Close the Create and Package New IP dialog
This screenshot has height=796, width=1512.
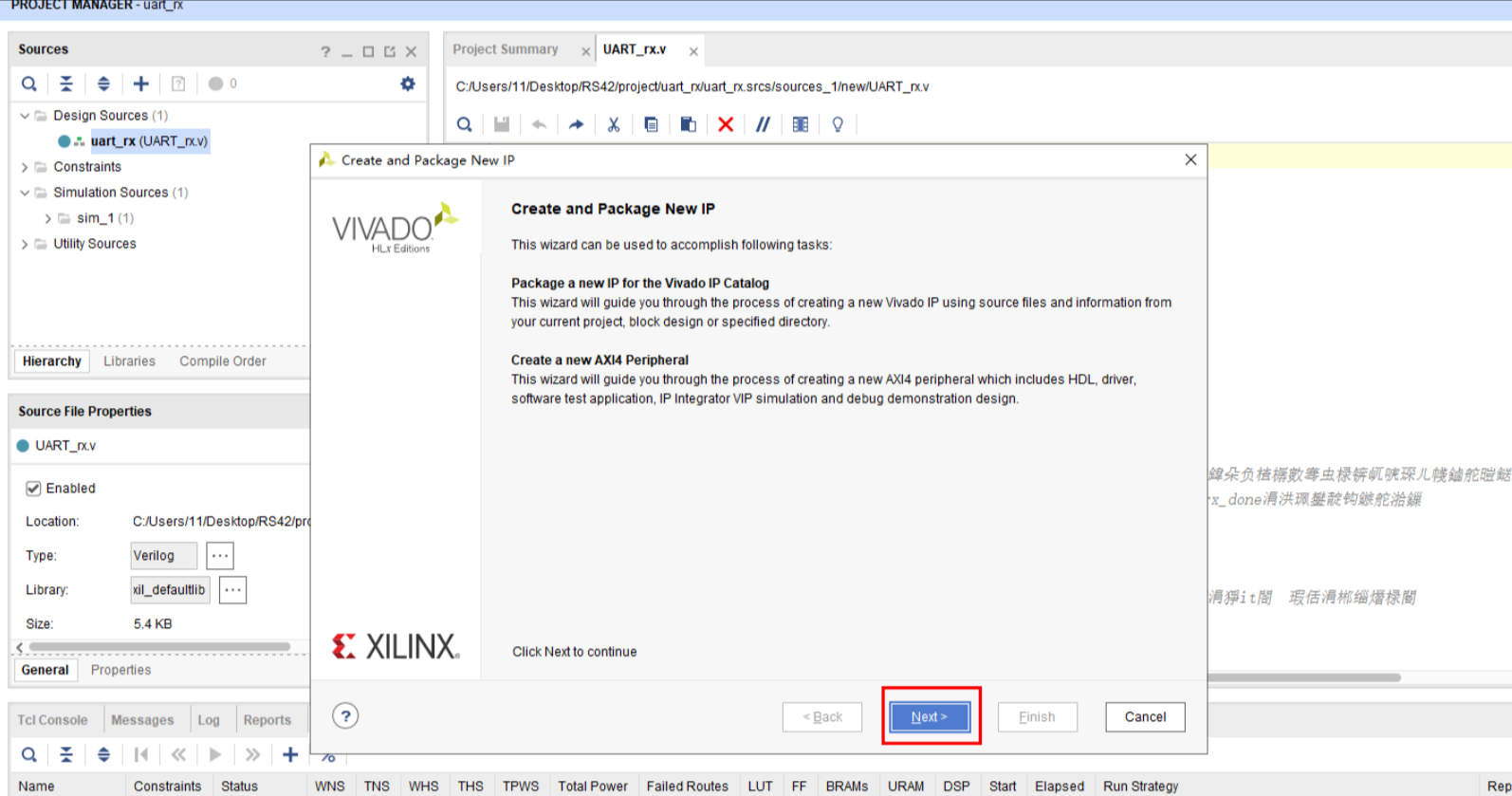[1190, 159]
